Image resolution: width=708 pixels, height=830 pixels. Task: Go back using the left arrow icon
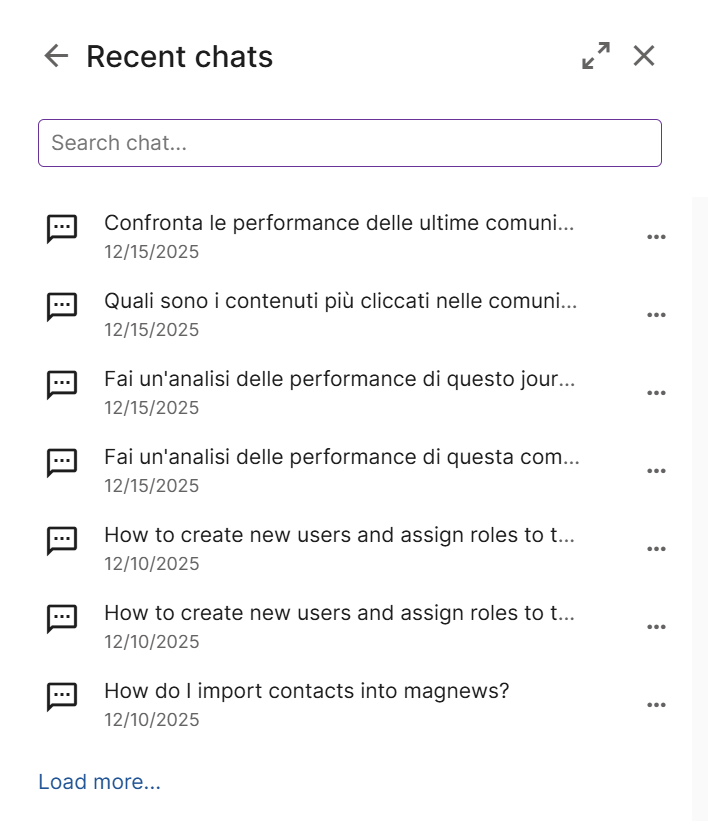56,56
